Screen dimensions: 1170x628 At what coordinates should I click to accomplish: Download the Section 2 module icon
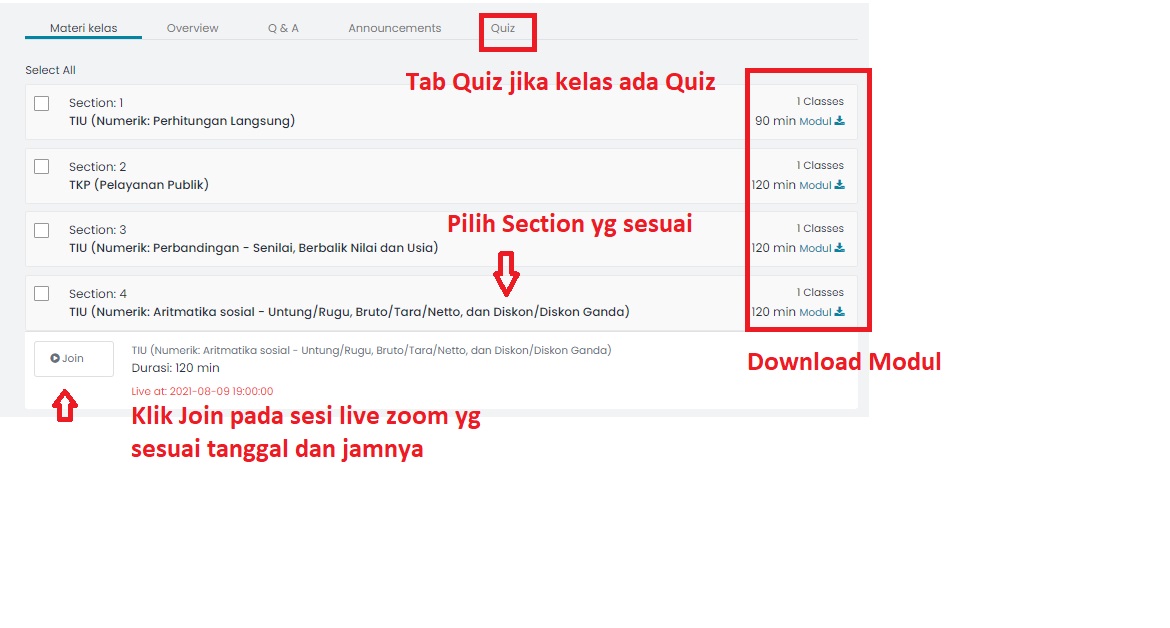(x=839, y=185)
